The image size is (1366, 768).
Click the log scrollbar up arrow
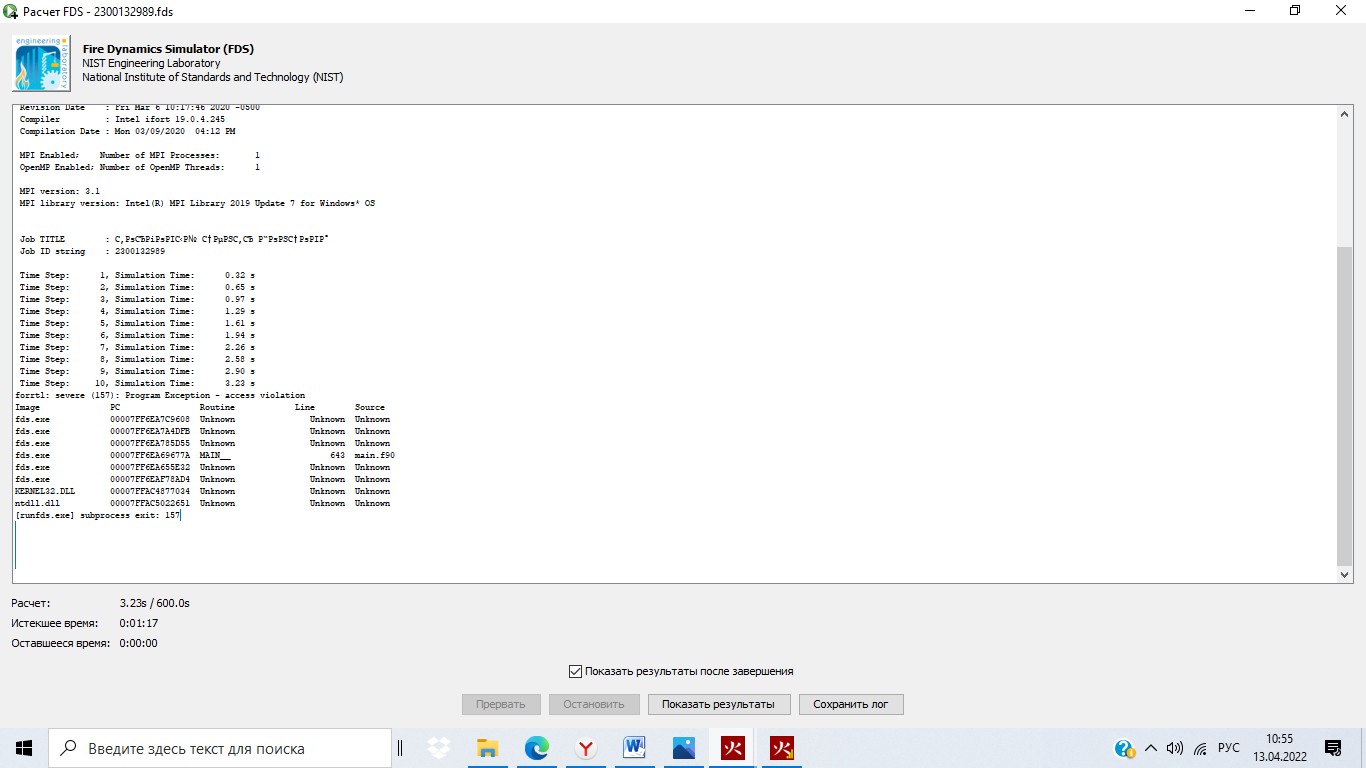[1345, 115]
